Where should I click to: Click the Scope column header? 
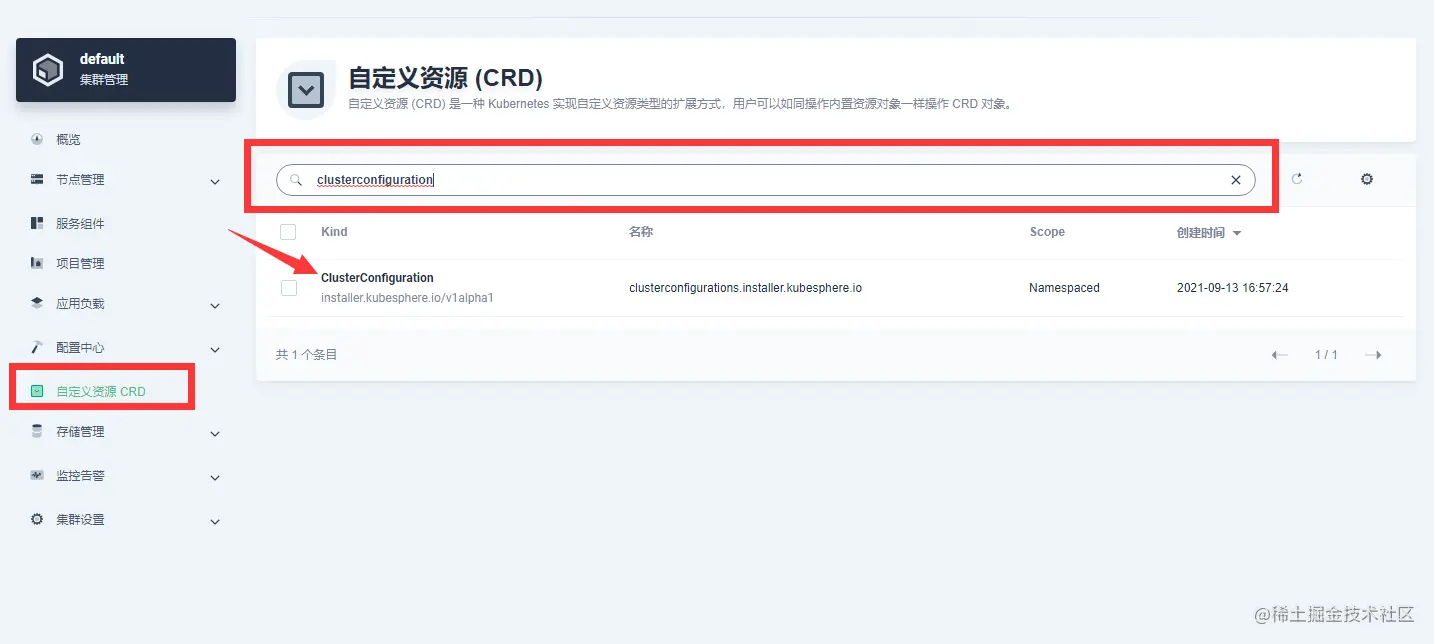[x=1047, y=232]
